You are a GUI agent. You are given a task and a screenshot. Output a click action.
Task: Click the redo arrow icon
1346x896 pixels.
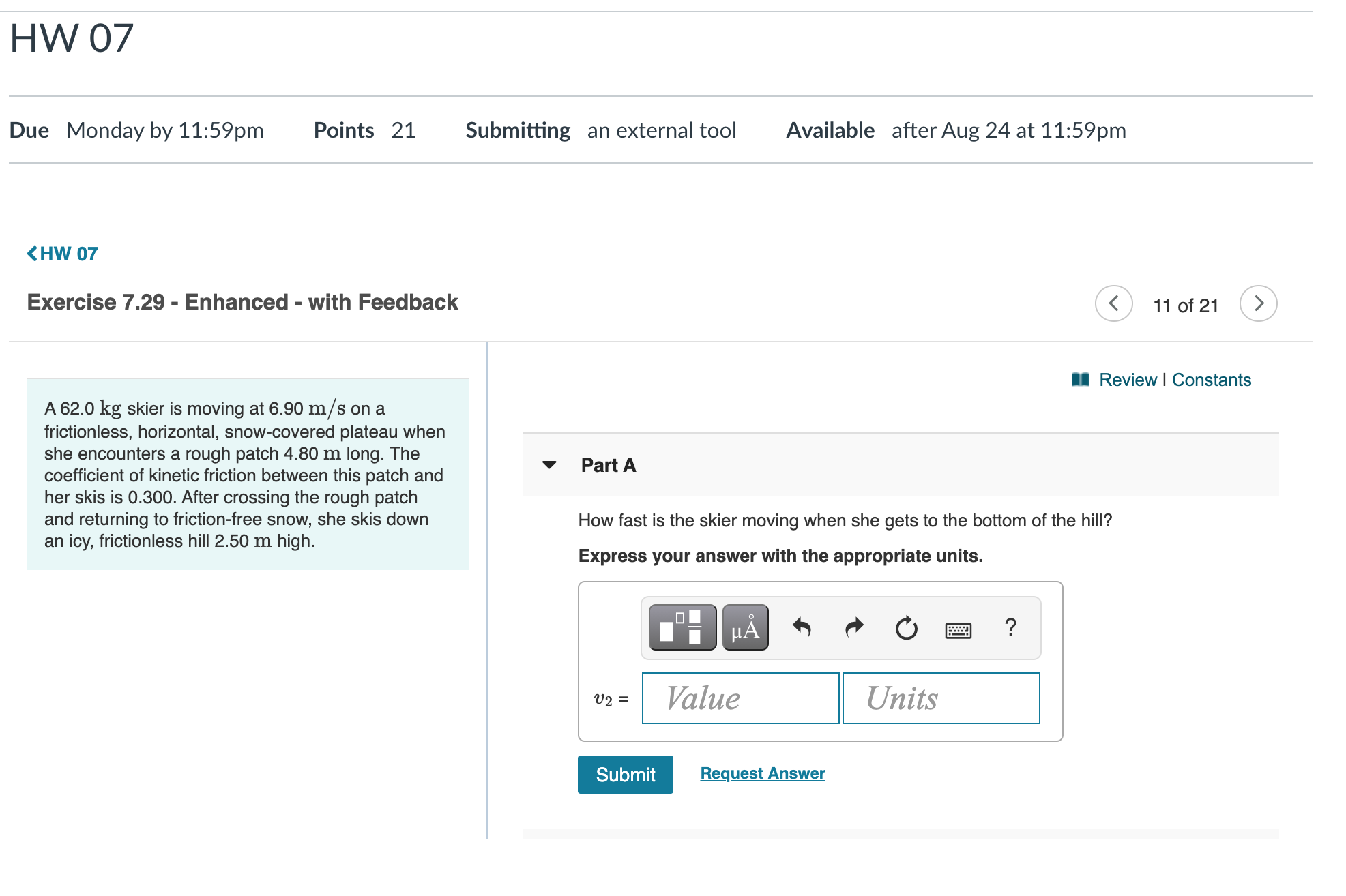tap(854, 627)
